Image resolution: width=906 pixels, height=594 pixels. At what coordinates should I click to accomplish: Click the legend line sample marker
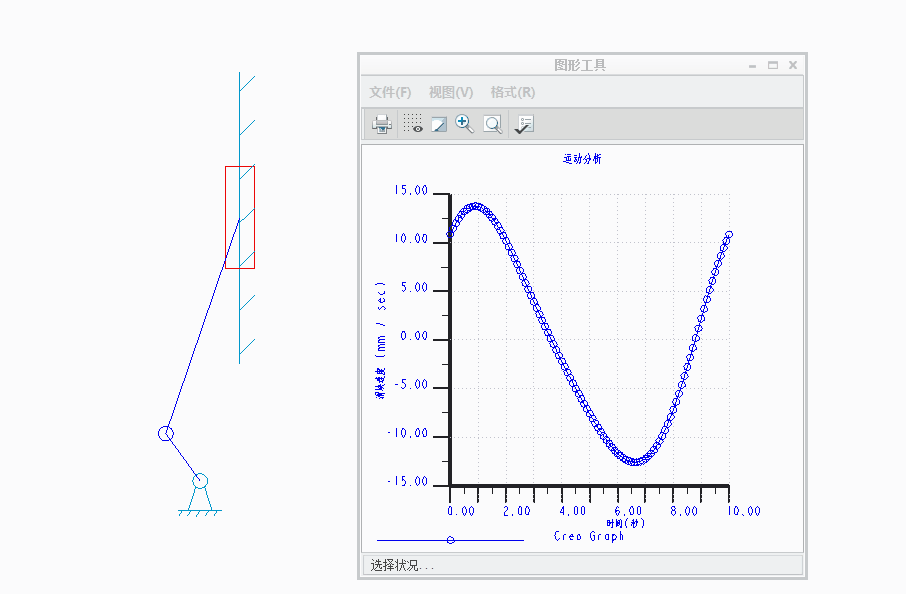coord(450,540)
